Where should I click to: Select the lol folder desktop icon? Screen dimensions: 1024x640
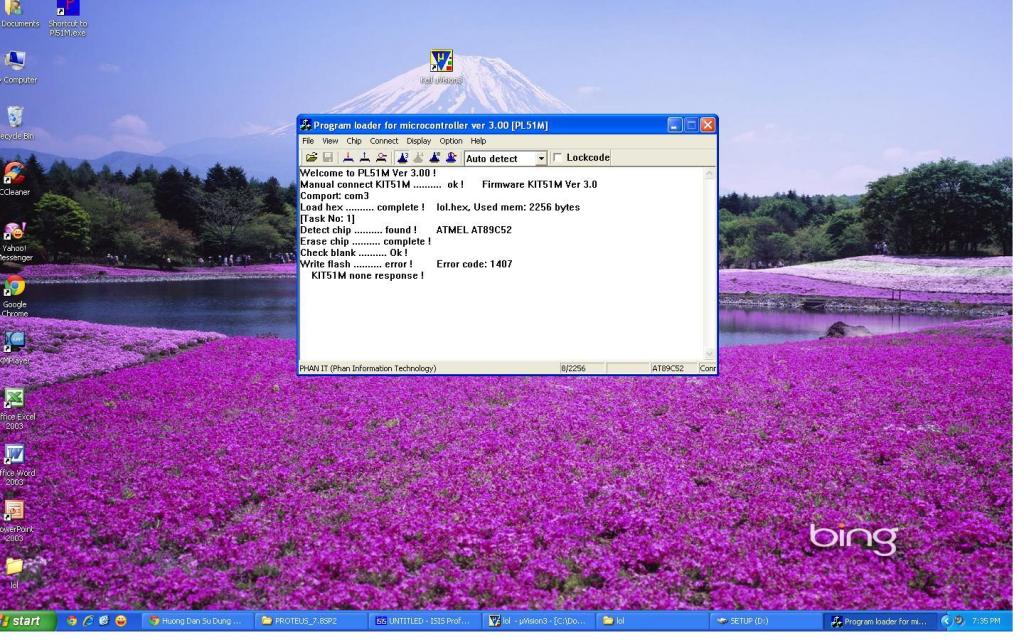(14, 573)
